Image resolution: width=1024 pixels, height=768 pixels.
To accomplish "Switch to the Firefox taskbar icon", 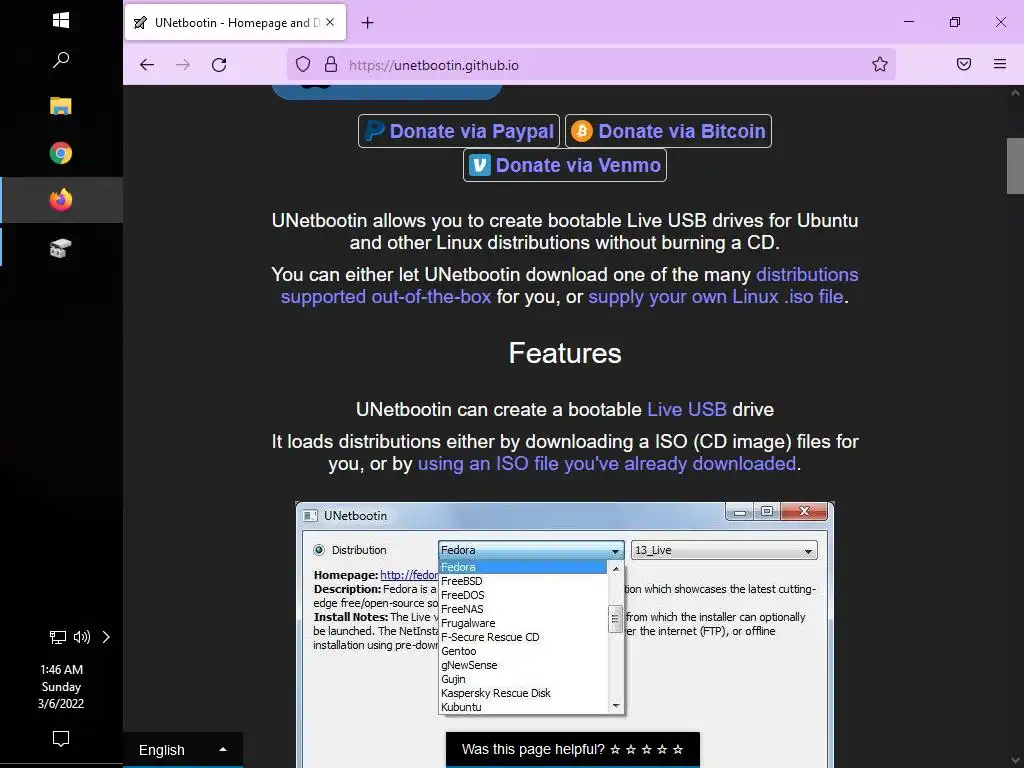I will click(61, 200).
